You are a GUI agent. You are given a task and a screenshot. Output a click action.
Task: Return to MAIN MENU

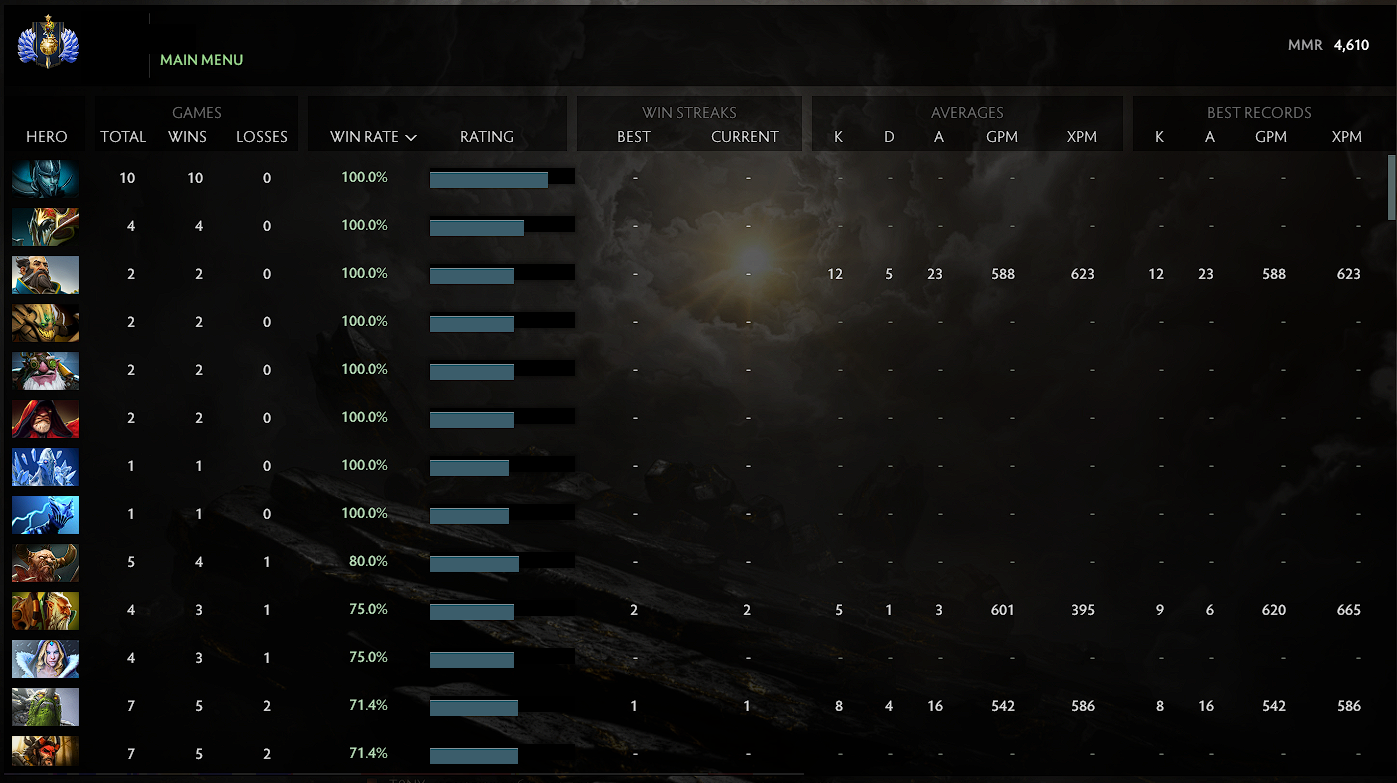[x=202, y=60]
